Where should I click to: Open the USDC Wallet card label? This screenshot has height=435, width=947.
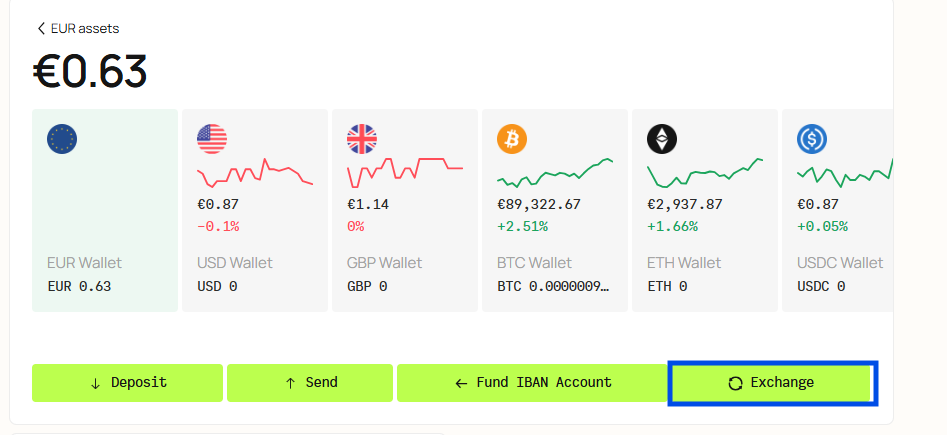[x=840, y=263]
